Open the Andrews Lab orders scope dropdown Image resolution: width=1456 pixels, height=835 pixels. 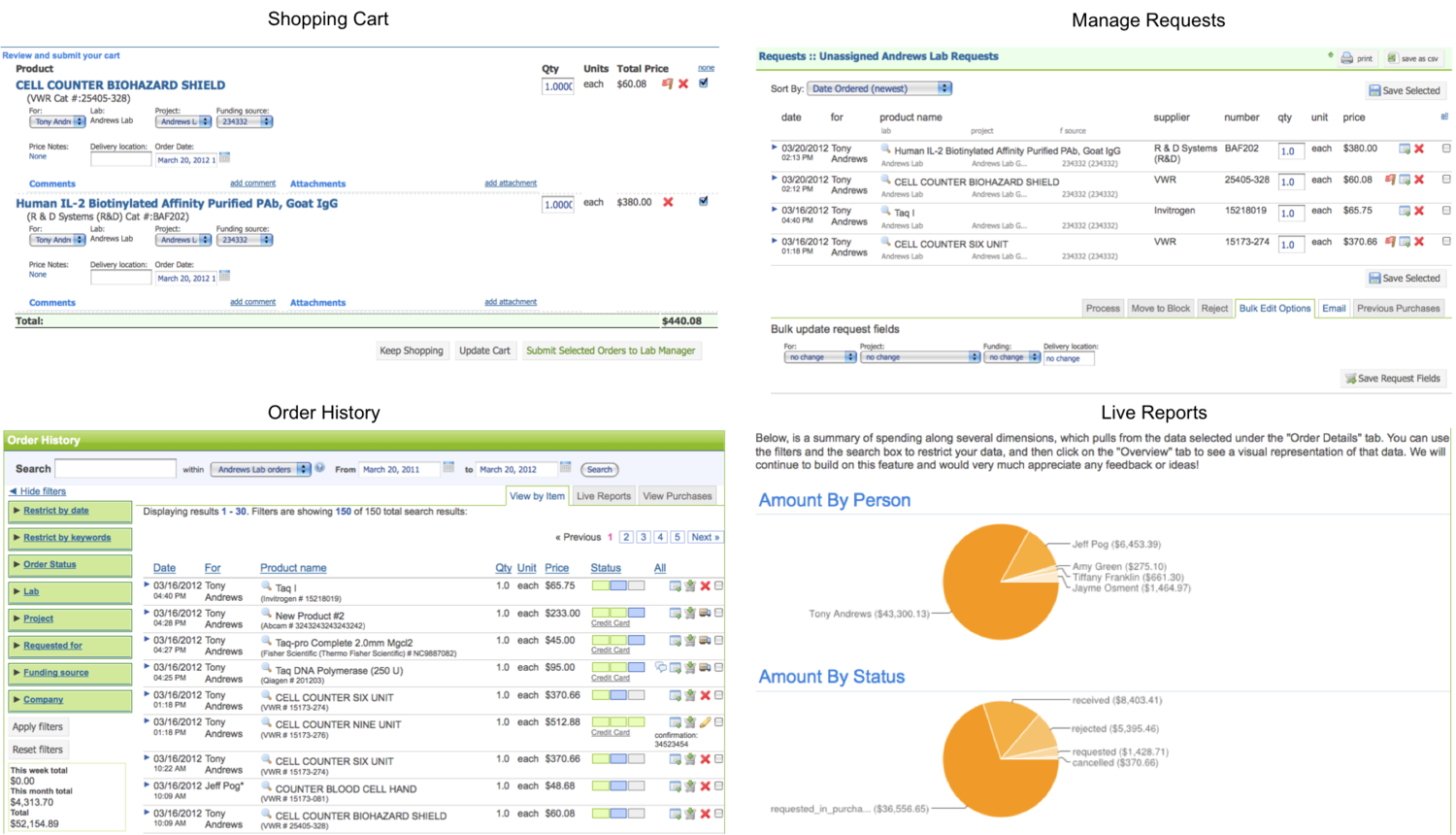(x=261, y=469)
